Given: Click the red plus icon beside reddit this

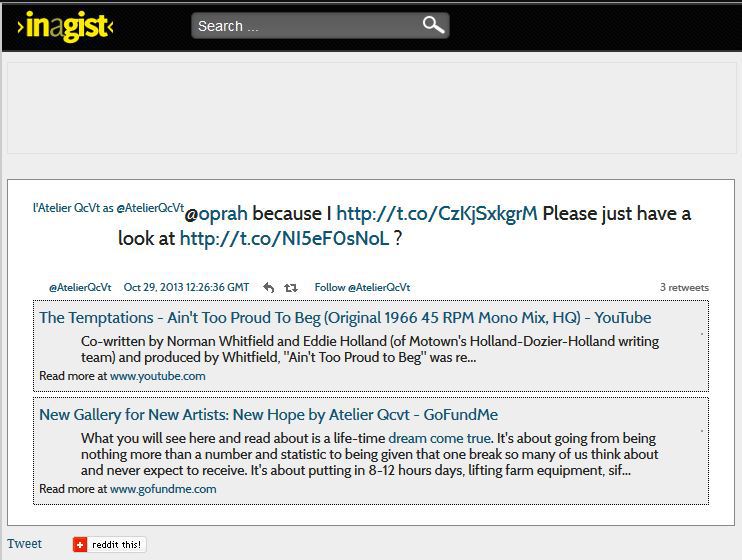Looking at the screenshot, I should click(x=80, y=545).
